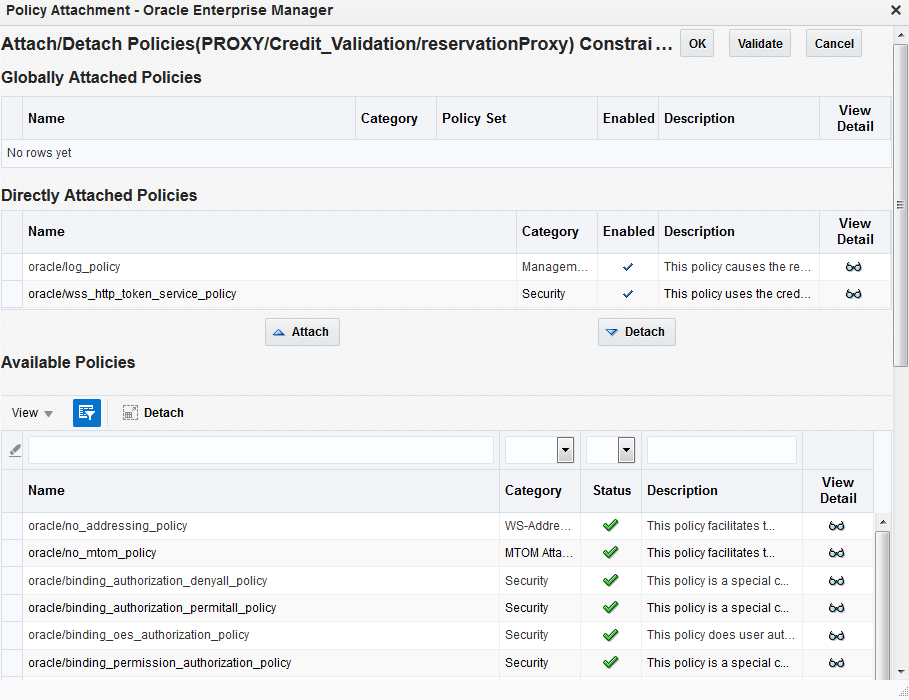Click row selector for oracle/log_policy

tap(12, 267)
